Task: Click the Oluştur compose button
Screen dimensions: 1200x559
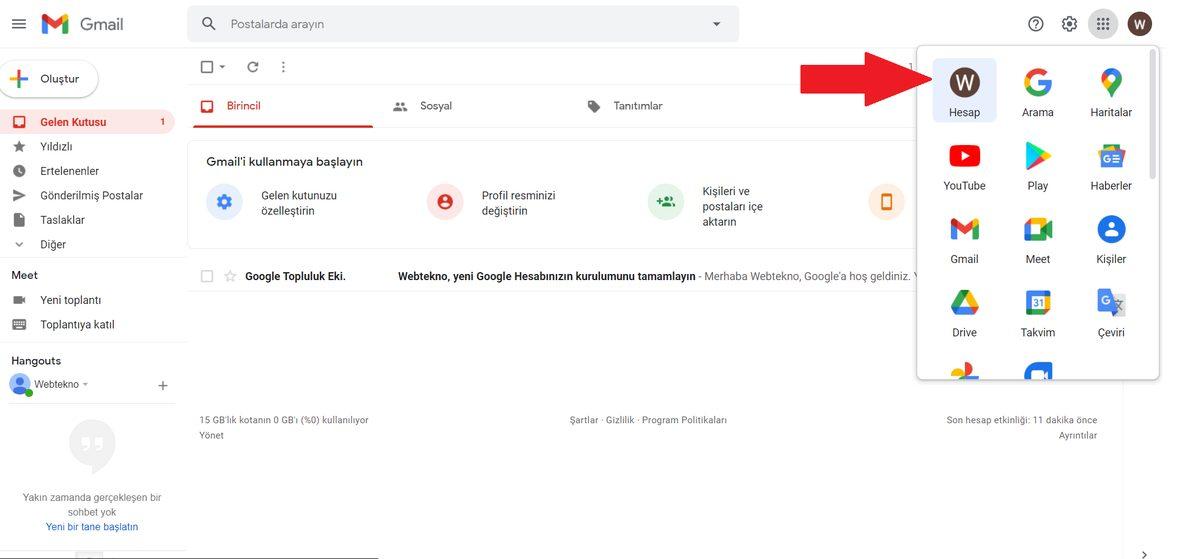Action: [50, 79]
